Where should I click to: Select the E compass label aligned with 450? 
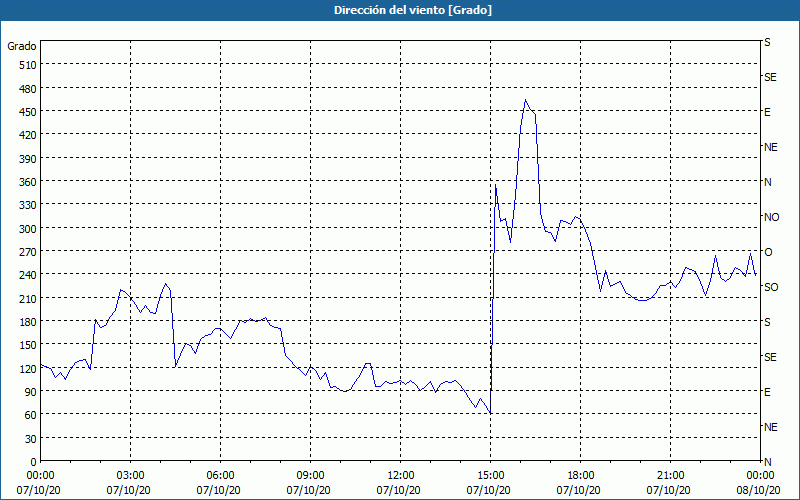pos(767,112)
